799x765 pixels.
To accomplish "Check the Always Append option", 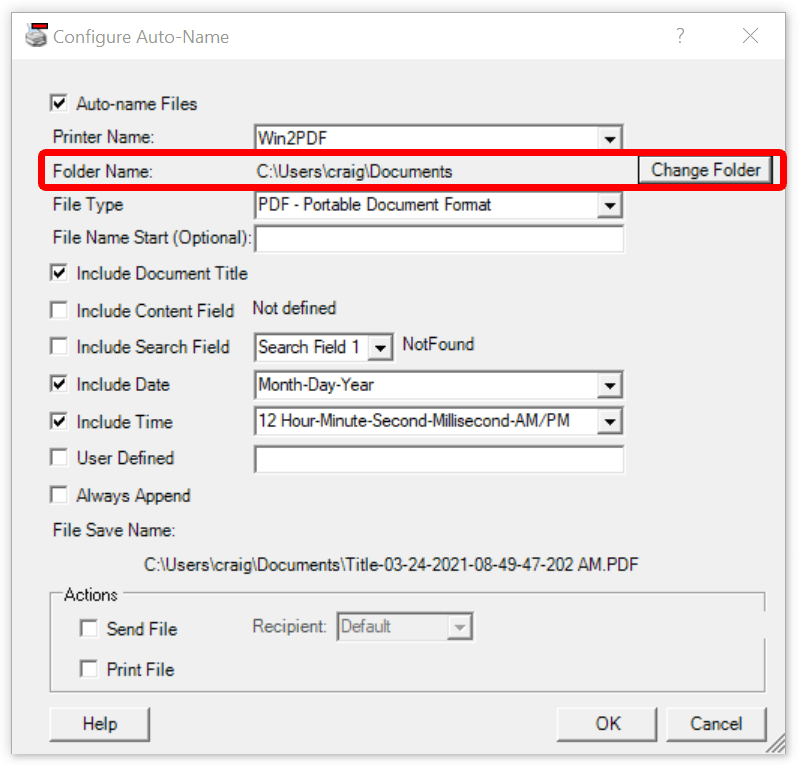I will pos(59,496).
